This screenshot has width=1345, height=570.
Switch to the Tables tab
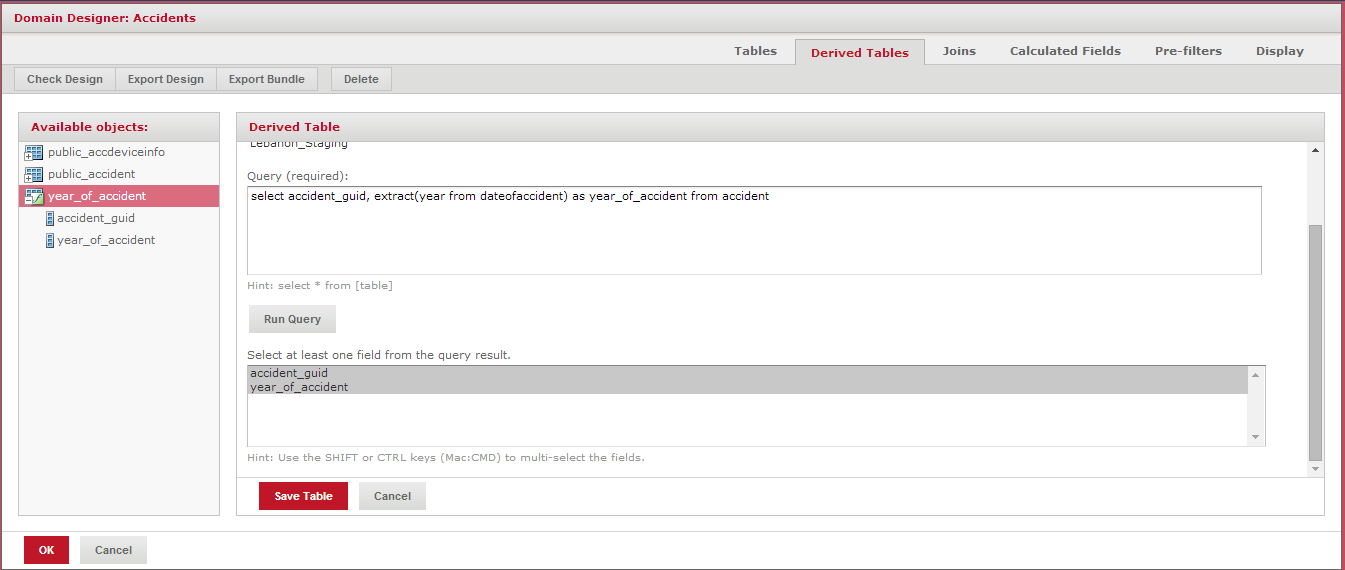(x=755, y=51)
